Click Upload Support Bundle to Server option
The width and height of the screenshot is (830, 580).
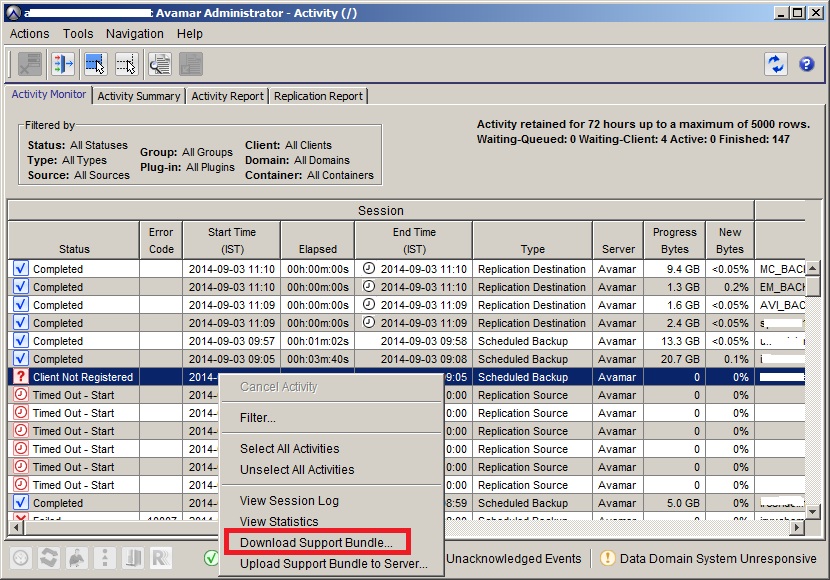[x=333, y=564]
